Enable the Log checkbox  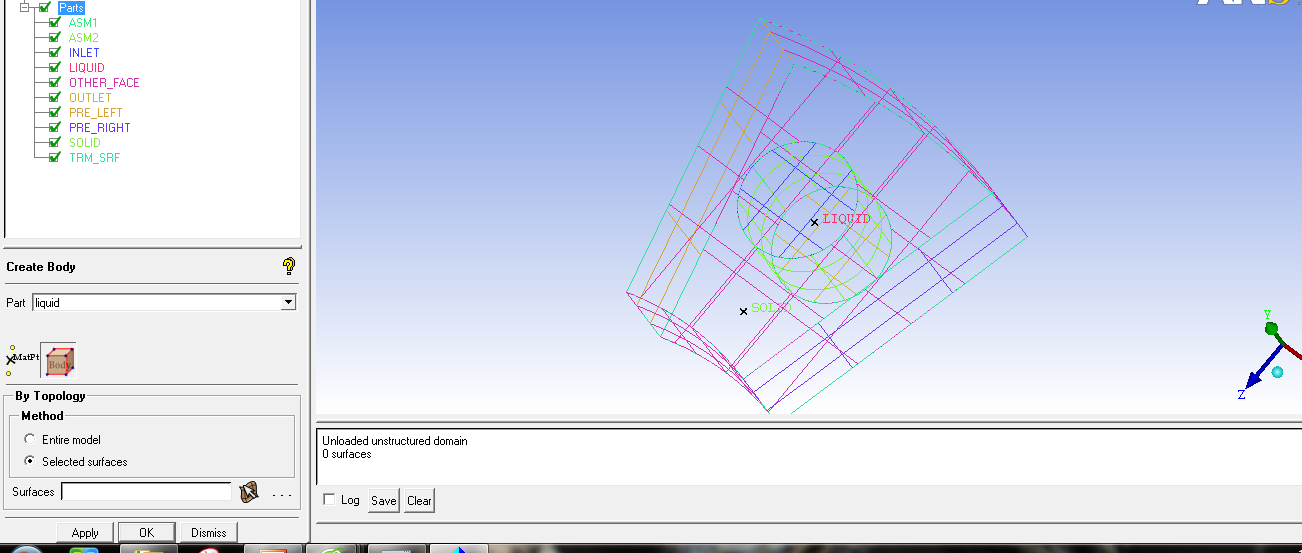[x=330, y=500]
